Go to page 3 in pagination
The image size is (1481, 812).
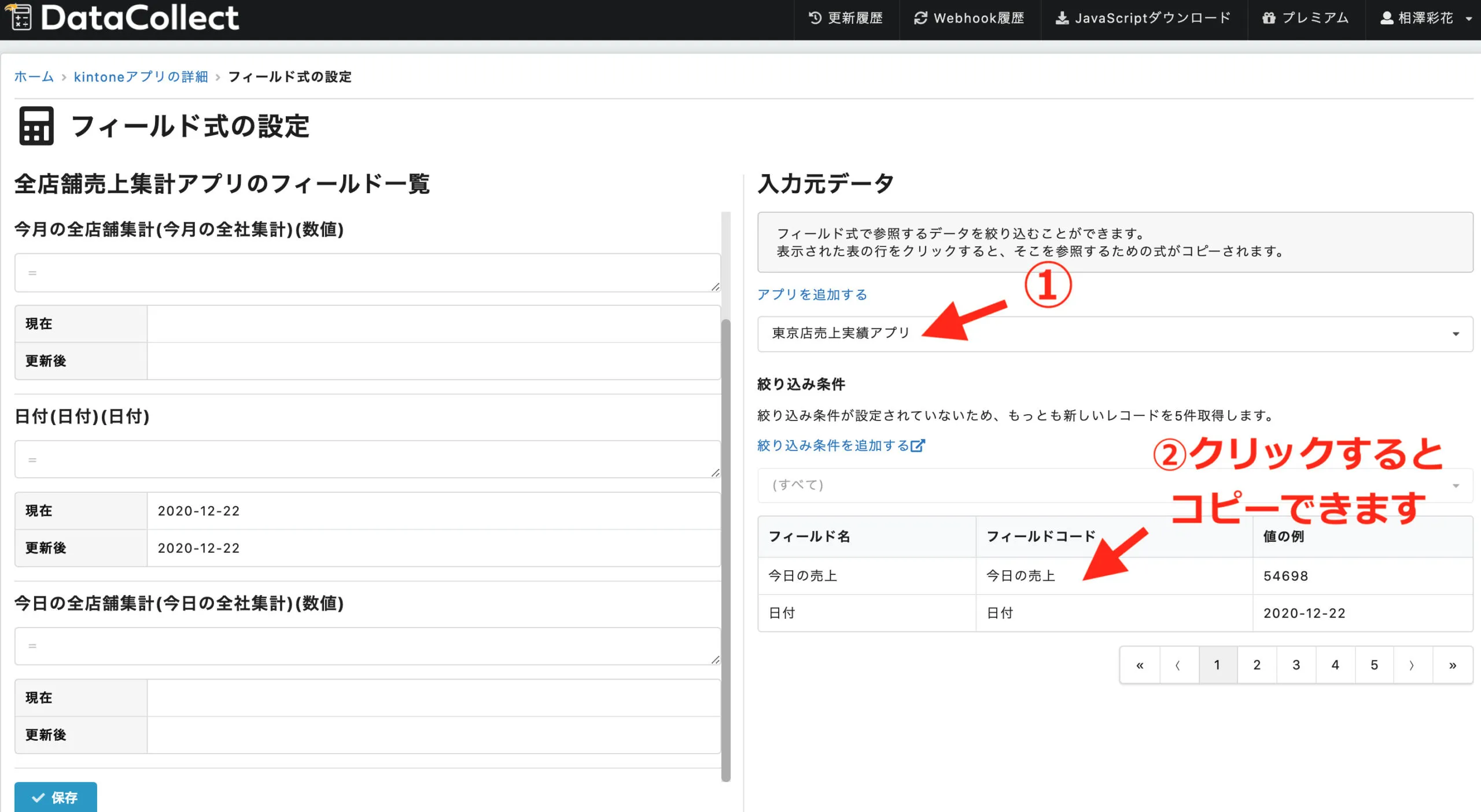tap(1296, 665)
